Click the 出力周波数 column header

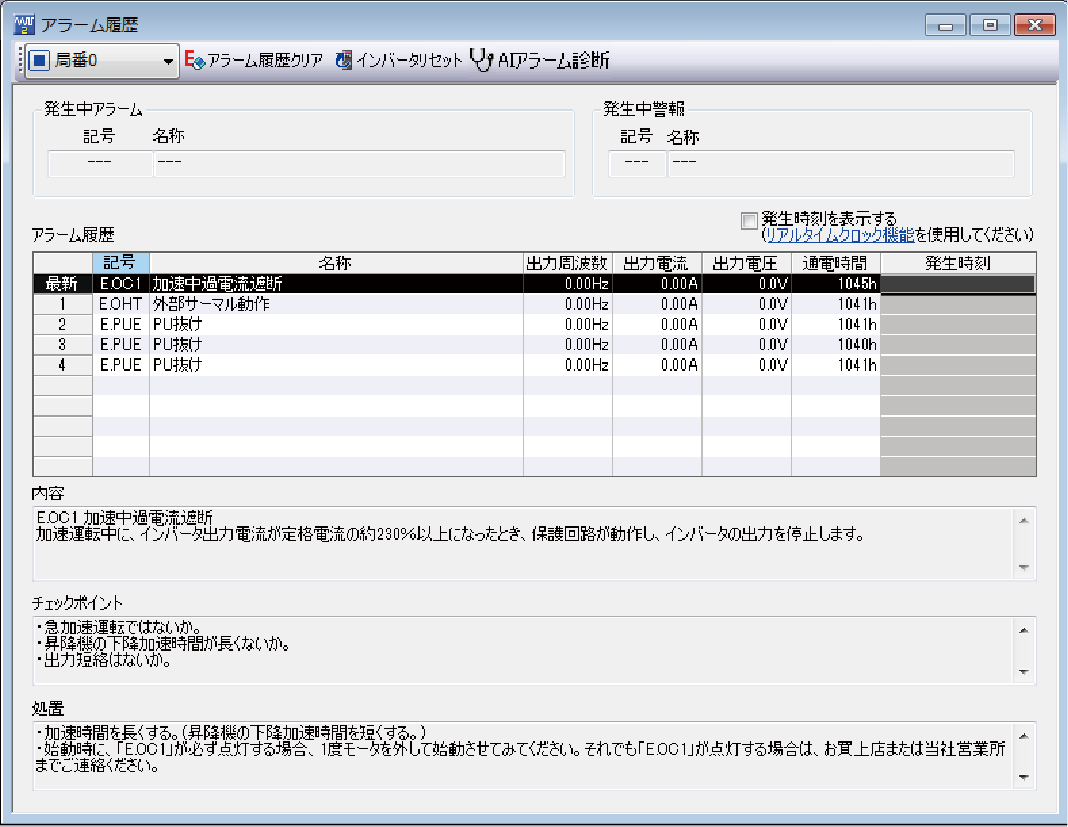point(567,263)
